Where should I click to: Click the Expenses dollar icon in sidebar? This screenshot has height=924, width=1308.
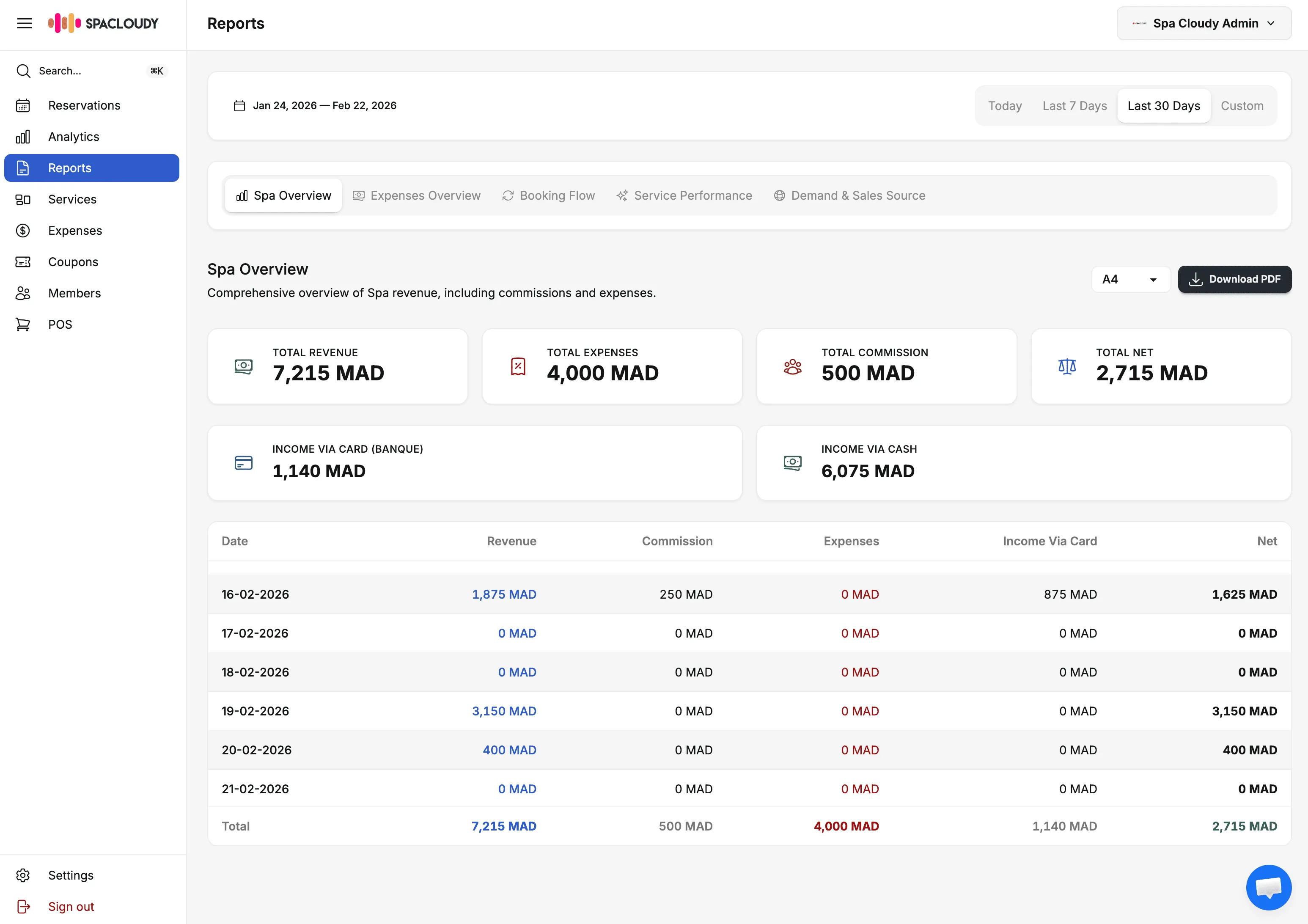(x=23, y=230)
